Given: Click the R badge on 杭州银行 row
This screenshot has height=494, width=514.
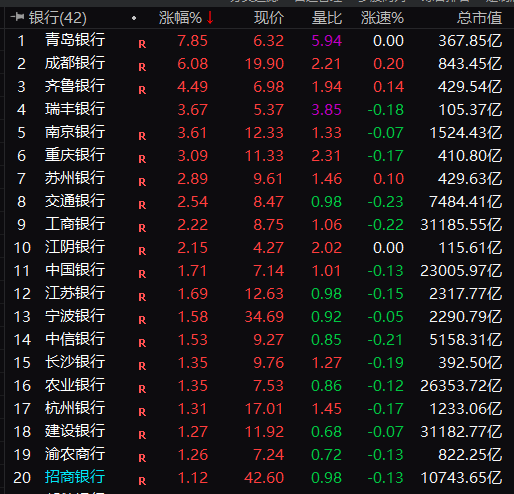Looking at the screenshot, I should coord(142,412).
